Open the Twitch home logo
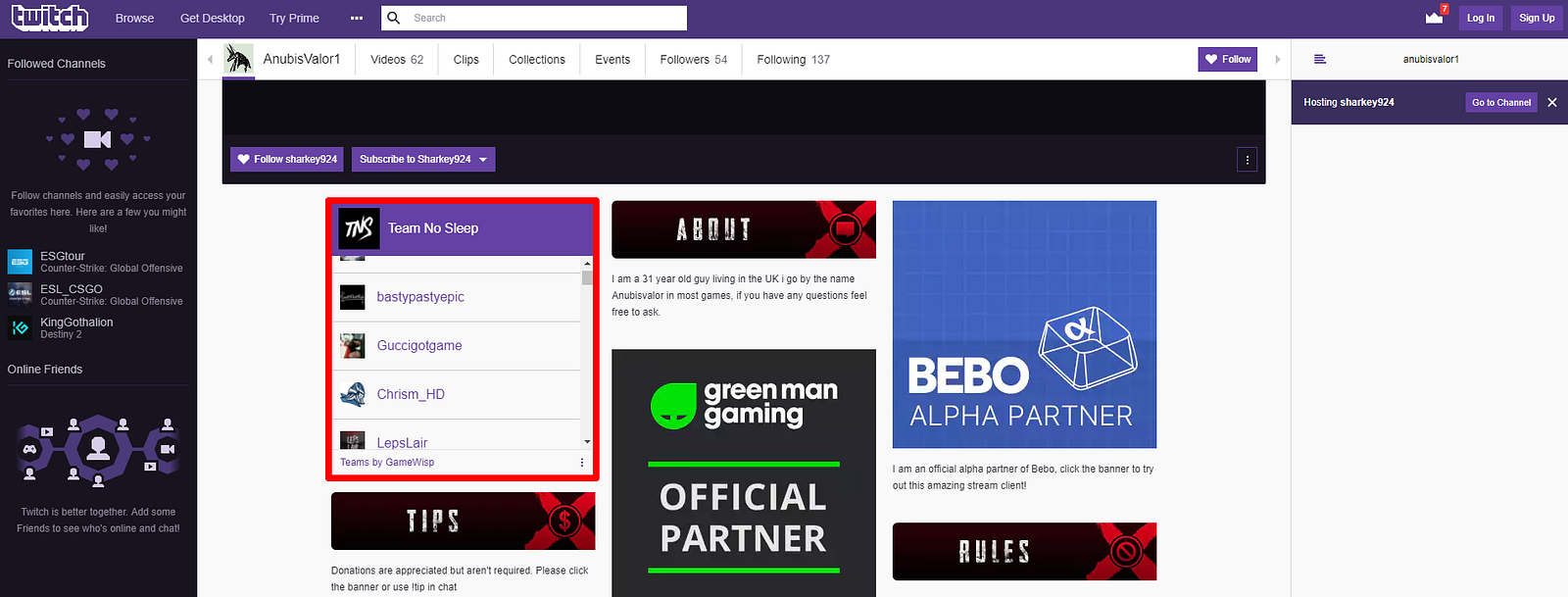This screenshot has width=1568, height=597. pyautogui.click(x=50, y=18)
